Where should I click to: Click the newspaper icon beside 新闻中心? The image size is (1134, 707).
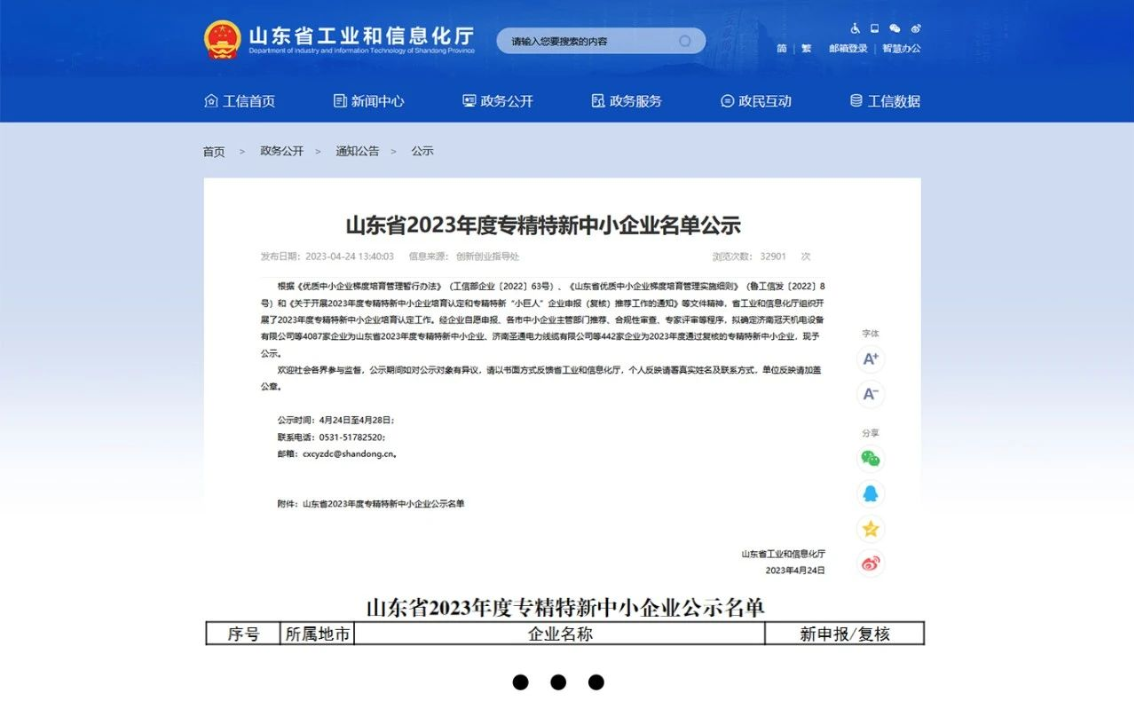(x=340, y=100)
